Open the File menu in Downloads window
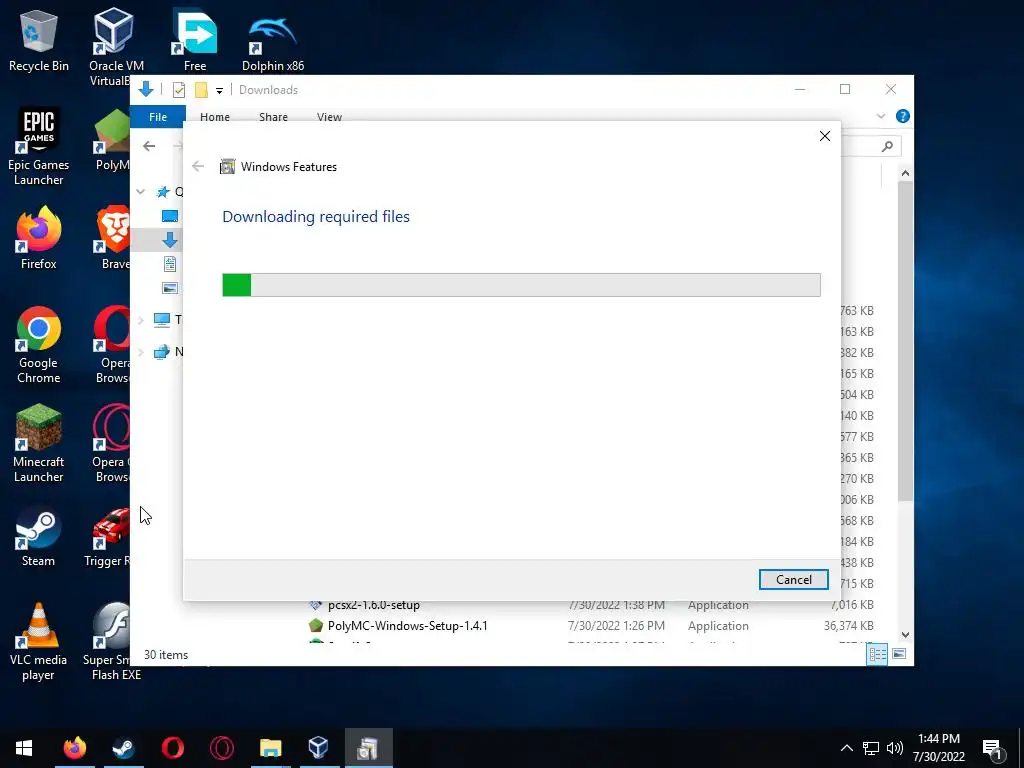This screenshot has height=768, width=1024. pos(158,117)
